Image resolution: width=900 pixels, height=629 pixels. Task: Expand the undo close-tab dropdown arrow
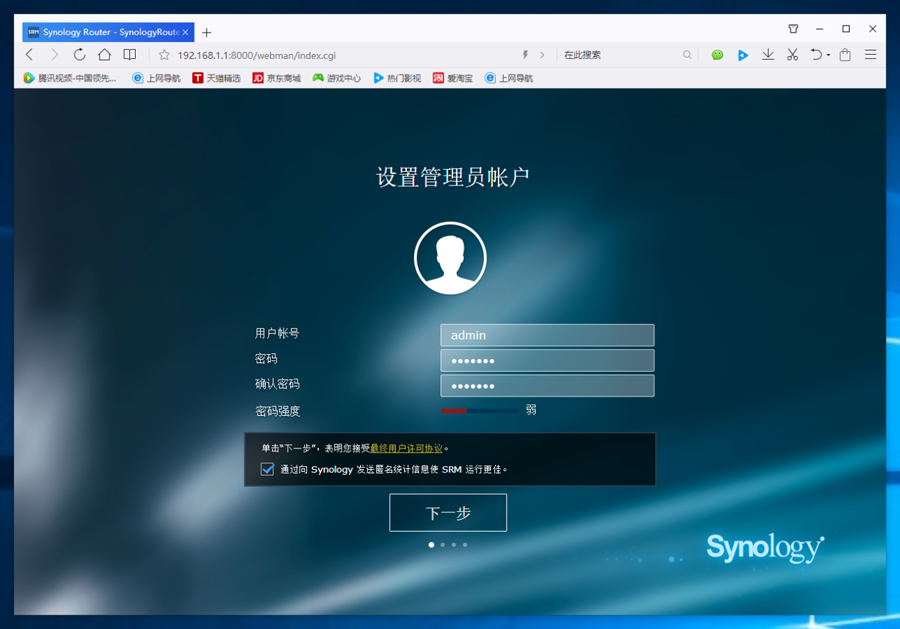pyautogui.click(x=828, y=56)
